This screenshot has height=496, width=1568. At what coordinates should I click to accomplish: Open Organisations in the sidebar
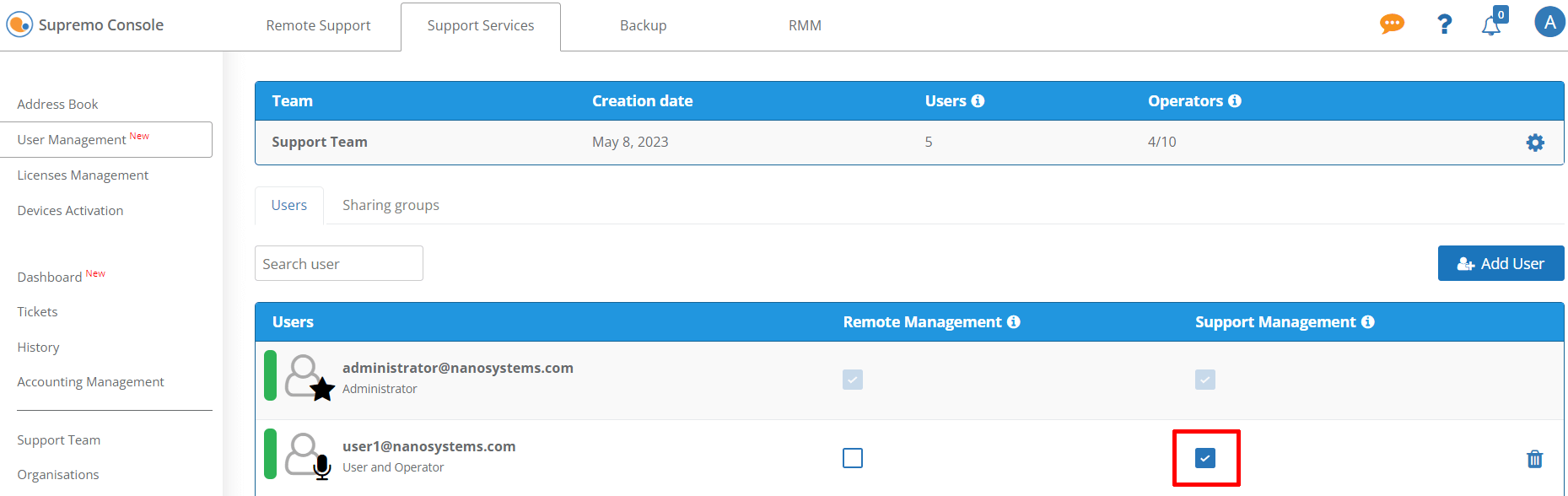pos(57,474)
